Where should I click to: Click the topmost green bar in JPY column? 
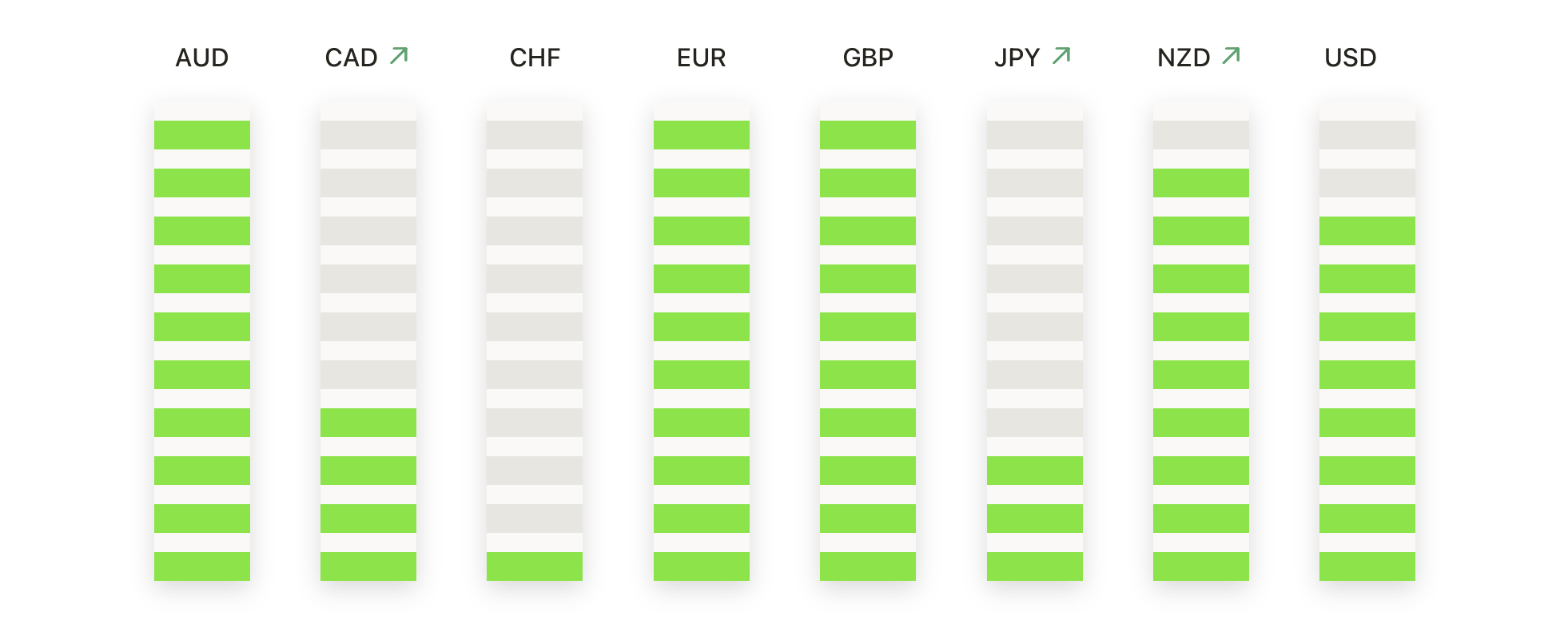[x=1035, y=471]
